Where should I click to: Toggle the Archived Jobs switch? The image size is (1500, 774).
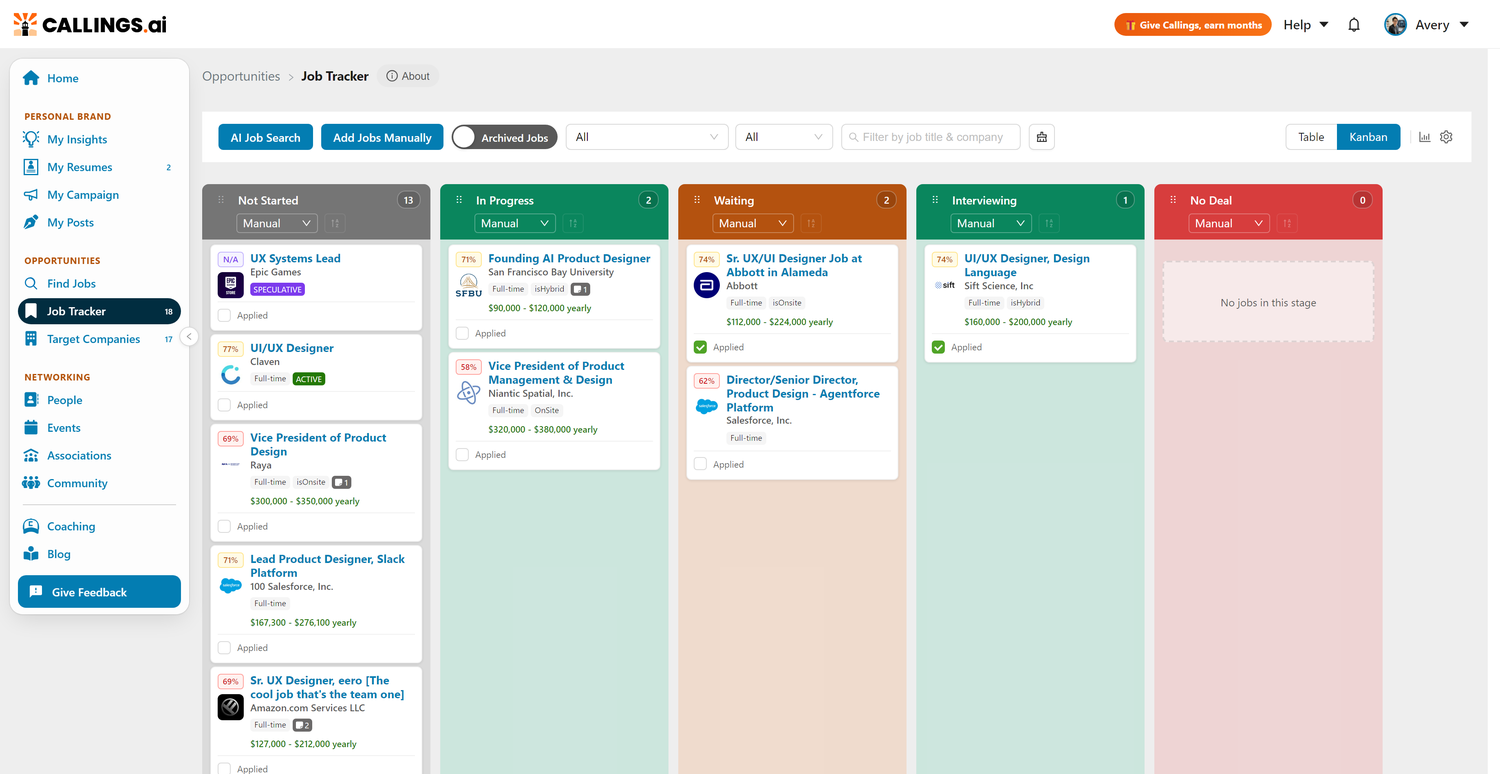(x=504, y=137)
